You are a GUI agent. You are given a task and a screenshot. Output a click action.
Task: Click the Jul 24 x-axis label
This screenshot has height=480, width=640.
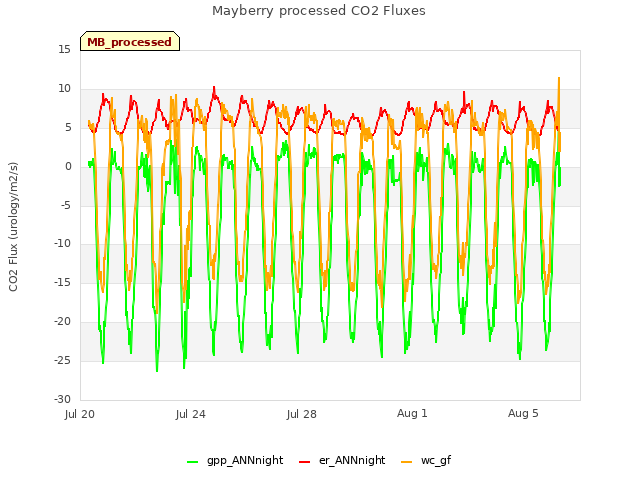[x=191, y=414]
